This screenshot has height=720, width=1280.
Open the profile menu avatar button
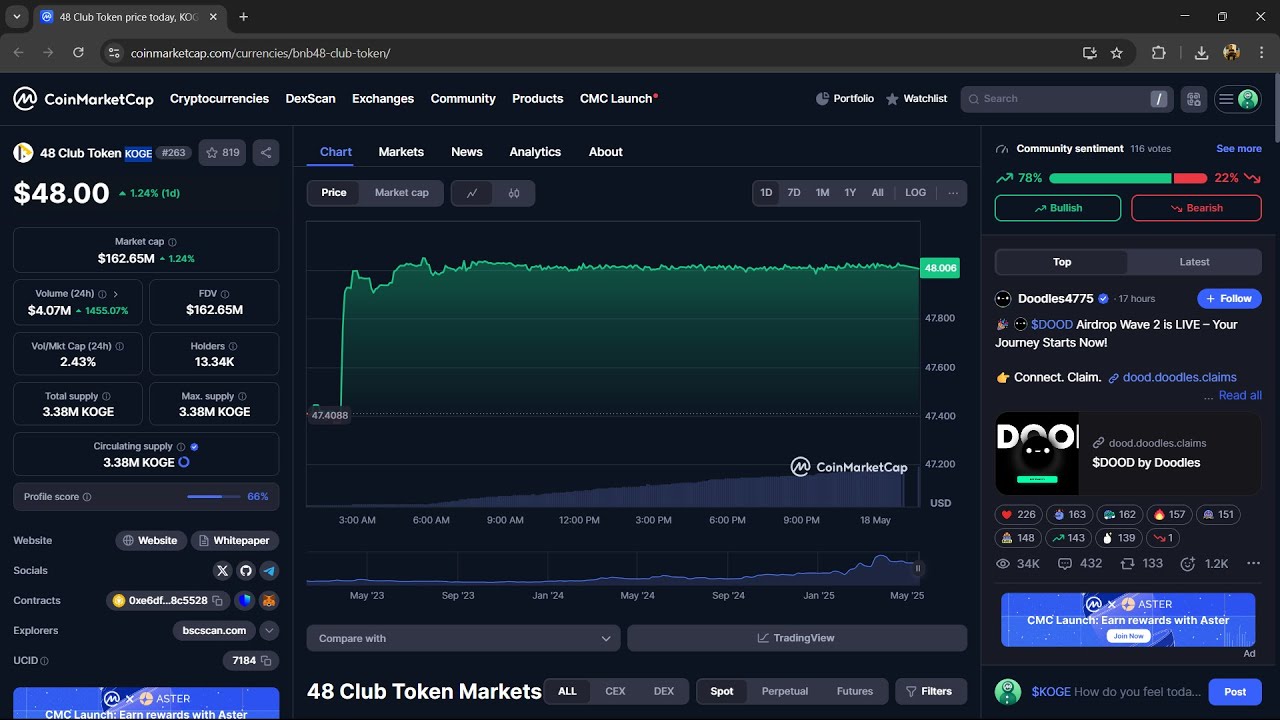(1237, 99)
